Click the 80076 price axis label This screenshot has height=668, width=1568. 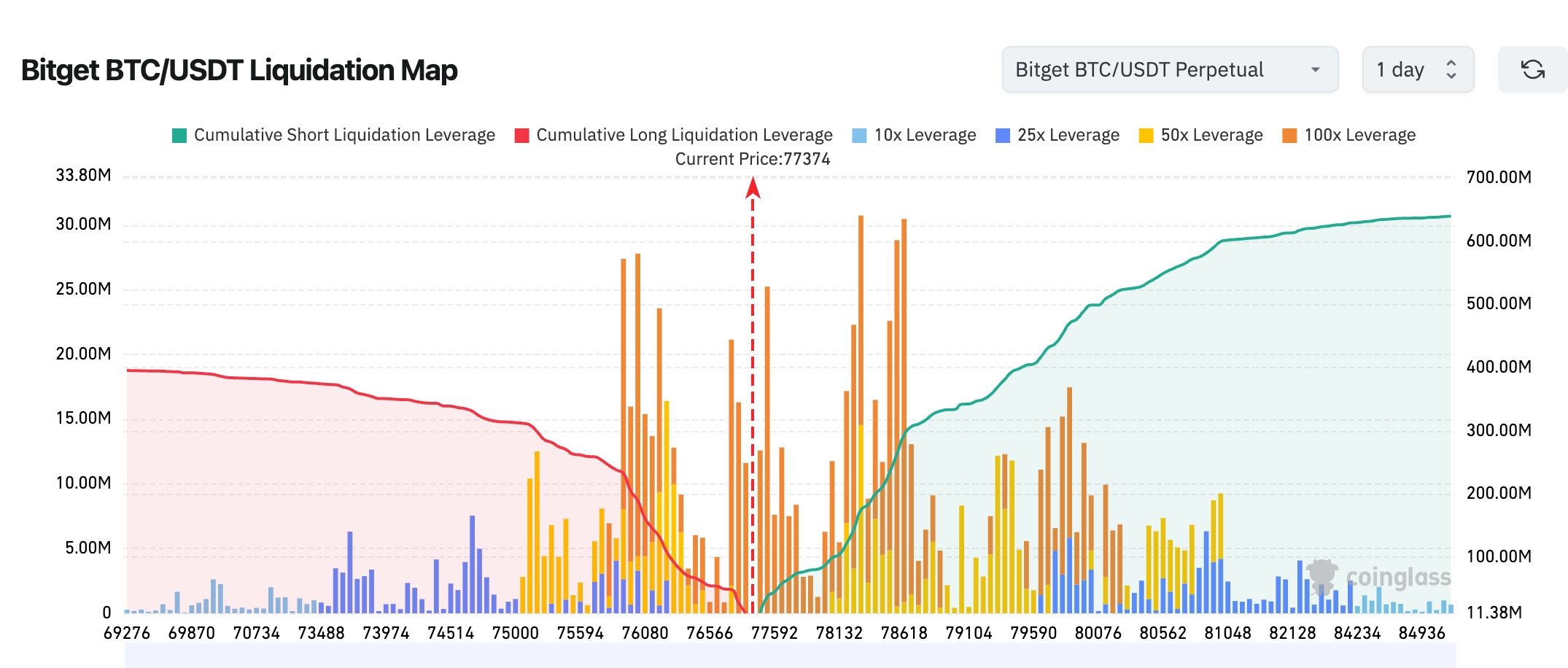coord(1098,633)
